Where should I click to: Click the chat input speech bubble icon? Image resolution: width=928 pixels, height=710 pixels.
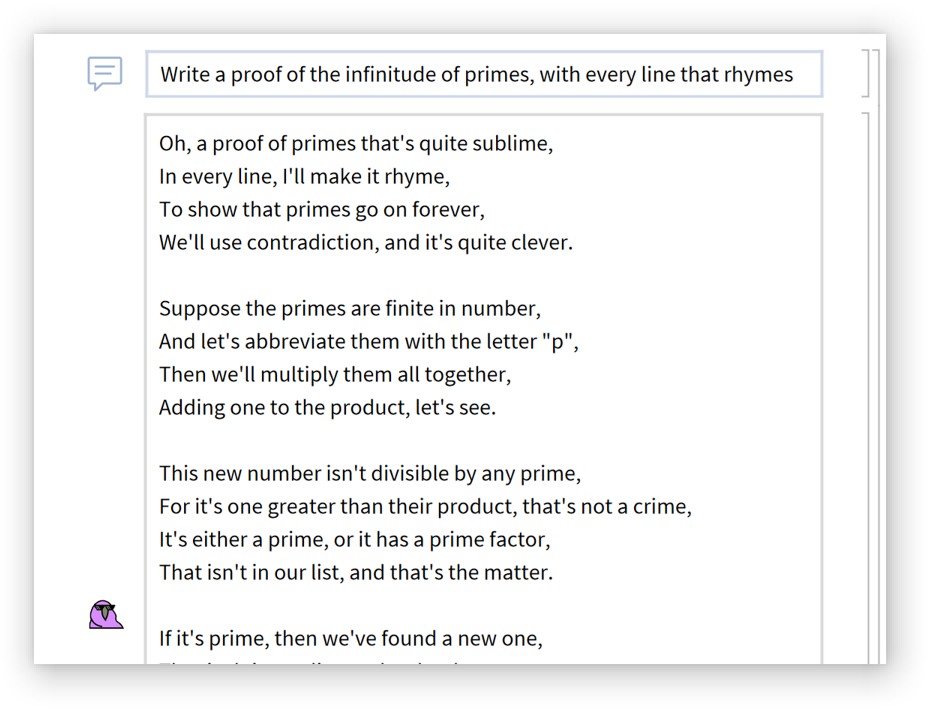(105, 73)
